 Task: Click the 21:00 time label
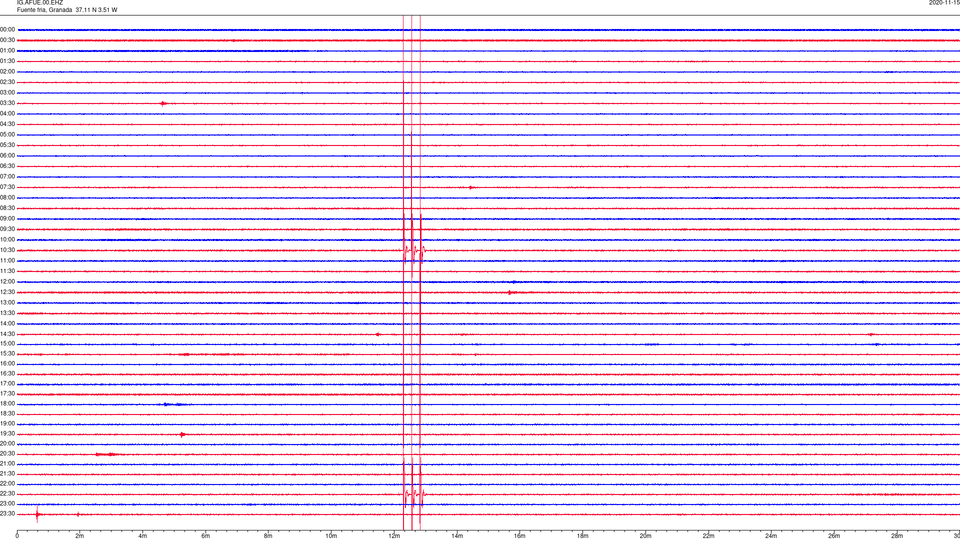pos(7,464)
